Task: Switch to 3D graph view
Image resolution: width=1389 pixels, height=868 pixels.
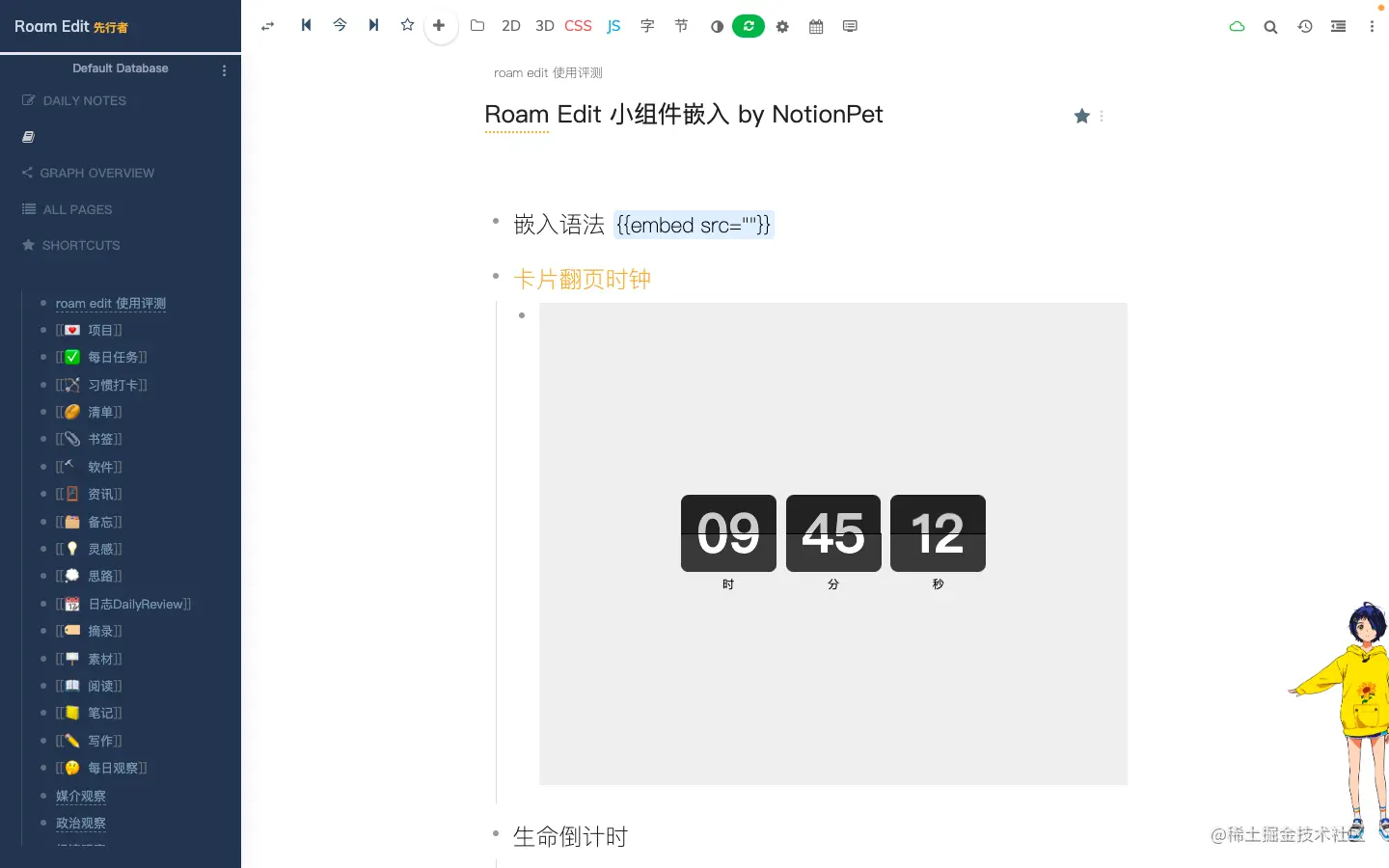Action: click(x=545, y=26)
